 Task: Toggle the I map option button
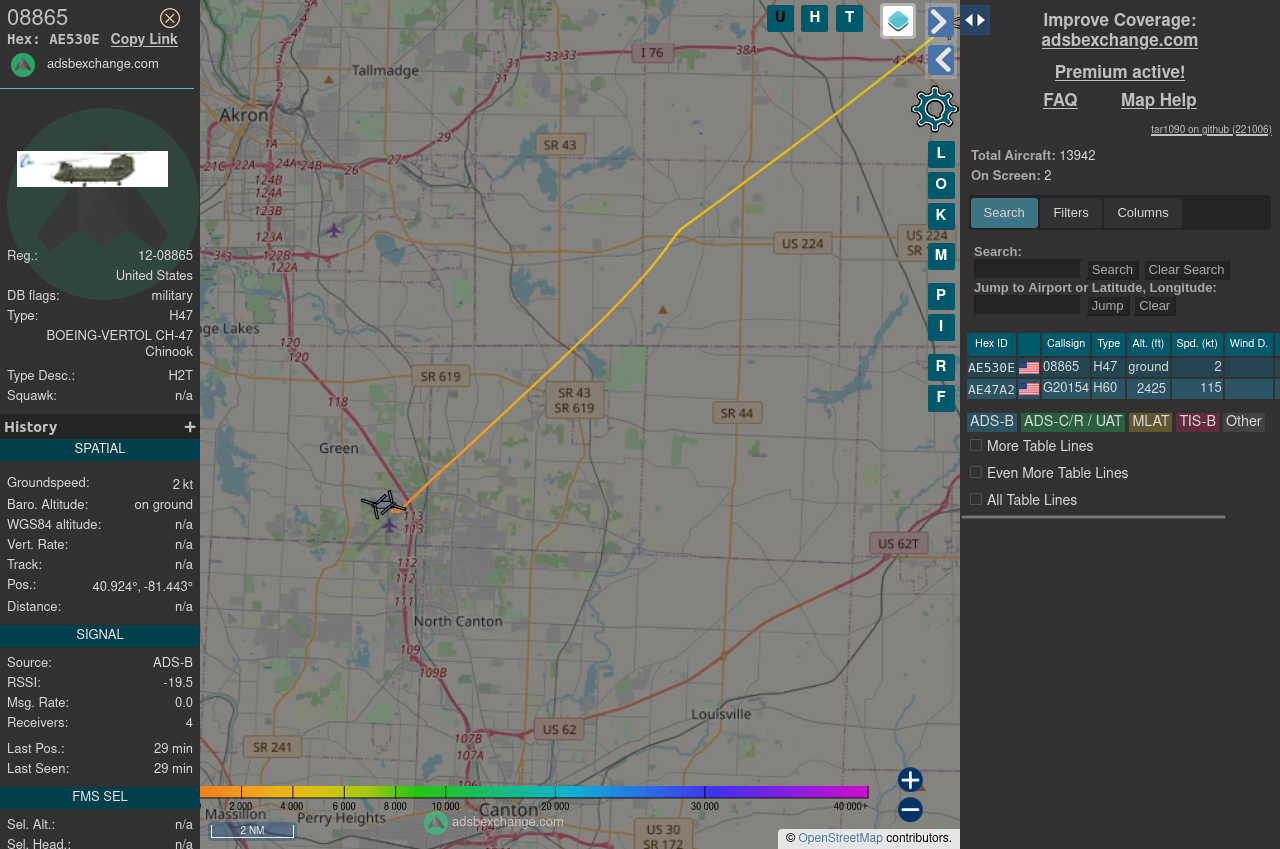pos(941,327)
